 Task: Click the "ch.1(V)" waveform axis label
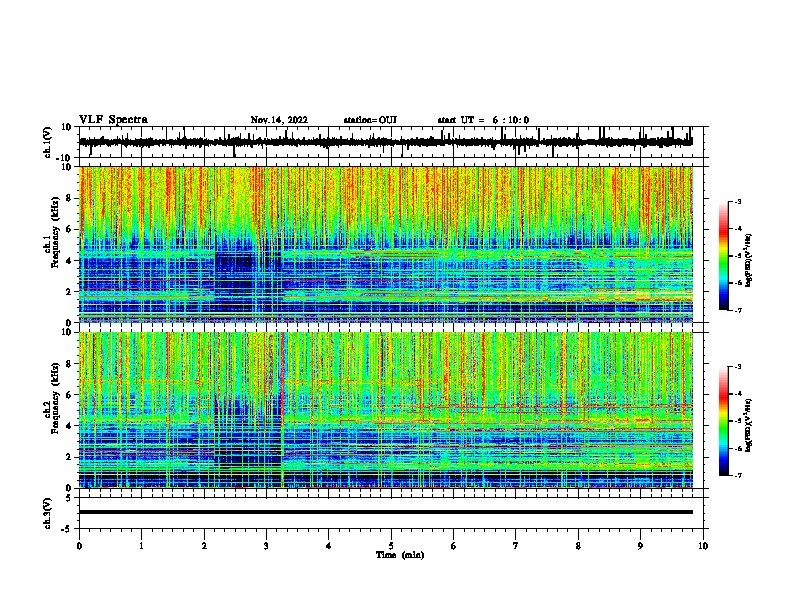[48, 142]
